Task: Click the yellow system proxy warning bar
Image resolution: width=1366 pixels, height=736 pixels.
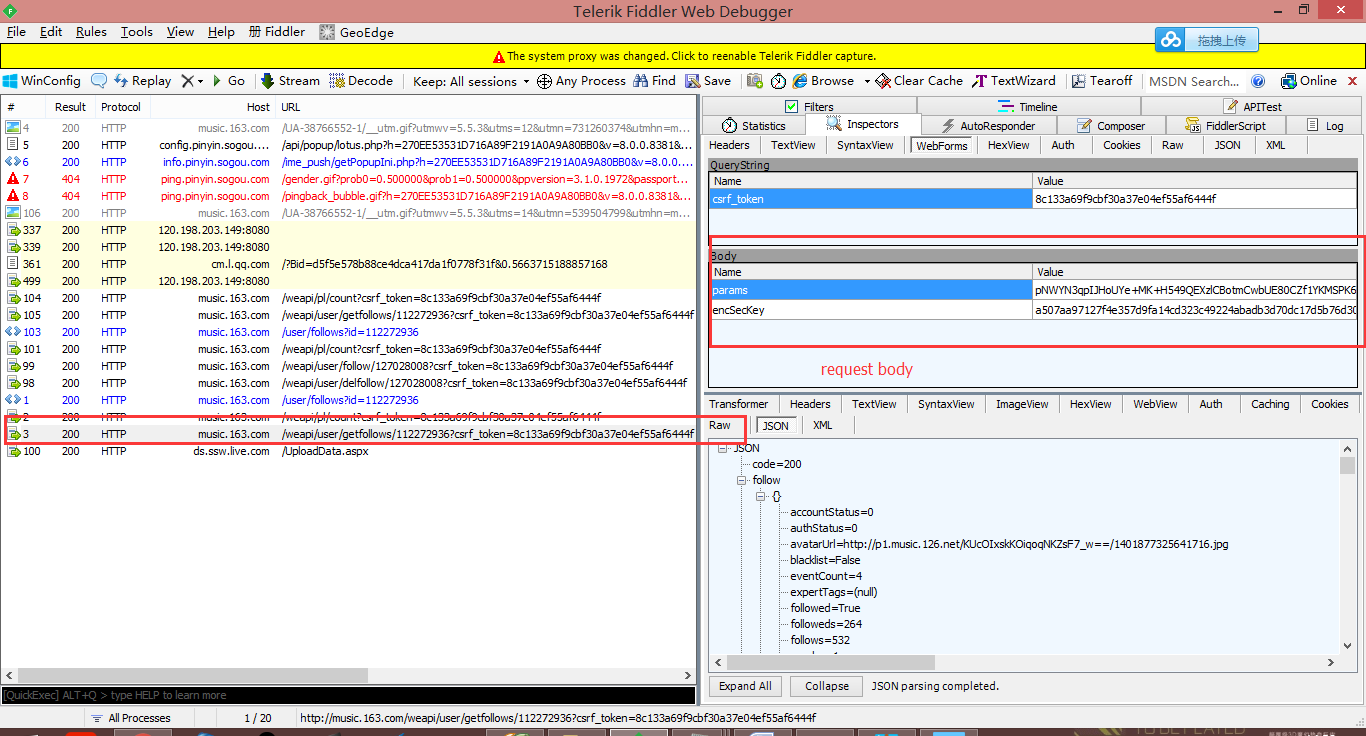Action: coord(683,56)
